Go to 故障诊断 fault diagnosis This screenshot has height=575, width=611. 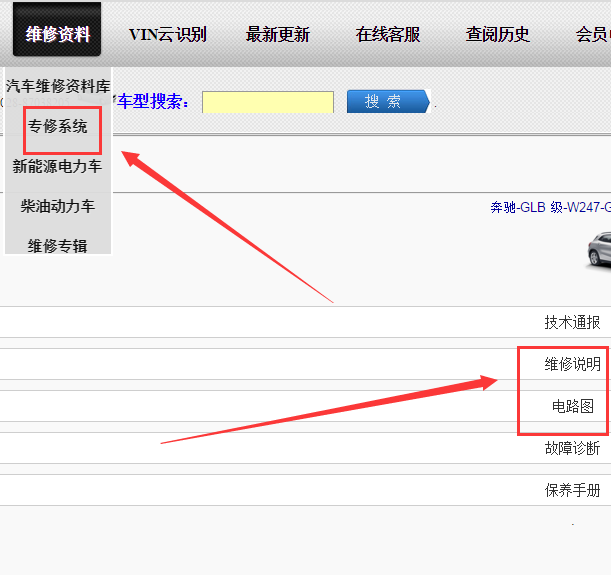tap(572, 448)
